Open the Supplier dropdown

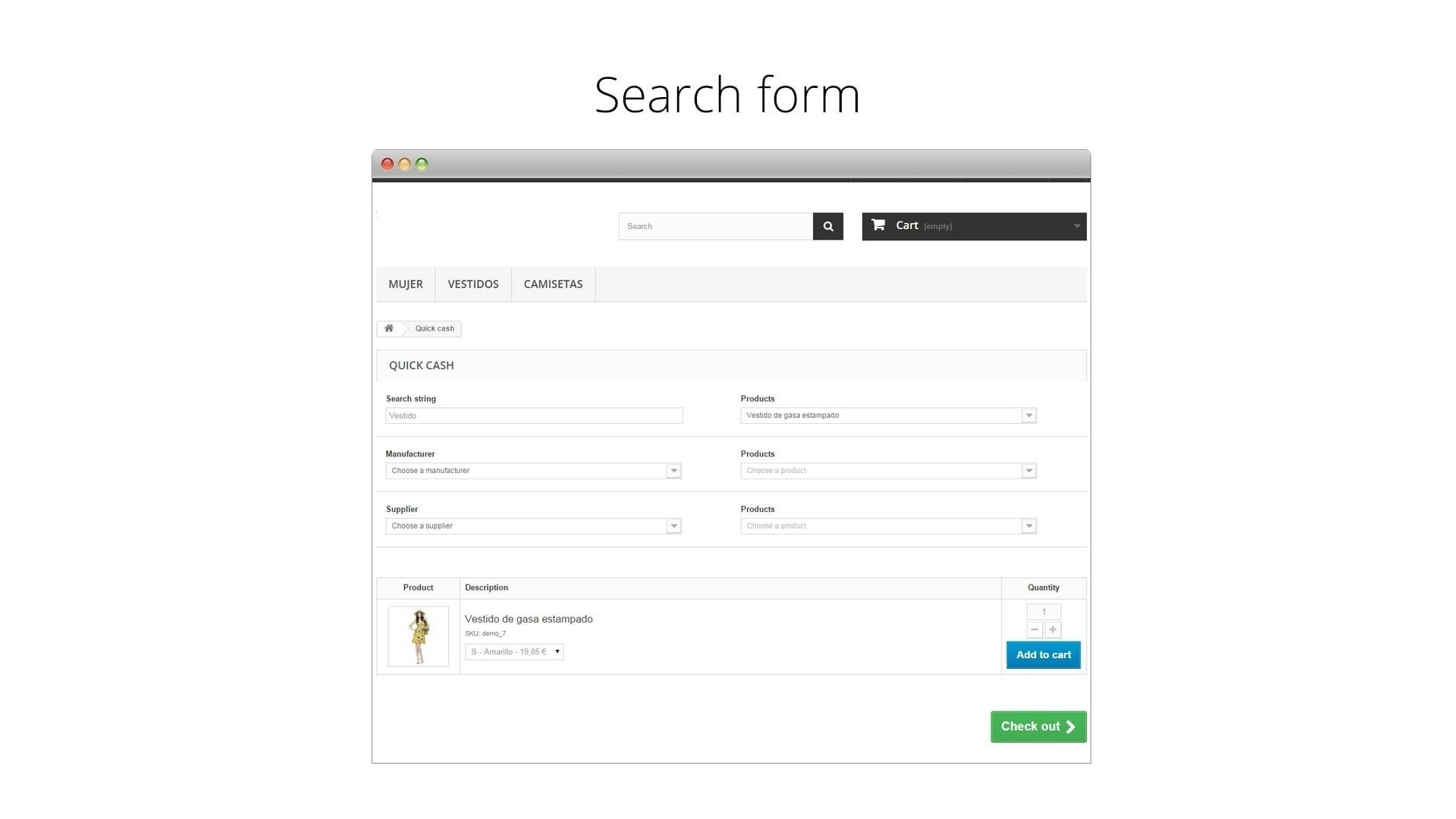tap(533, 526)
